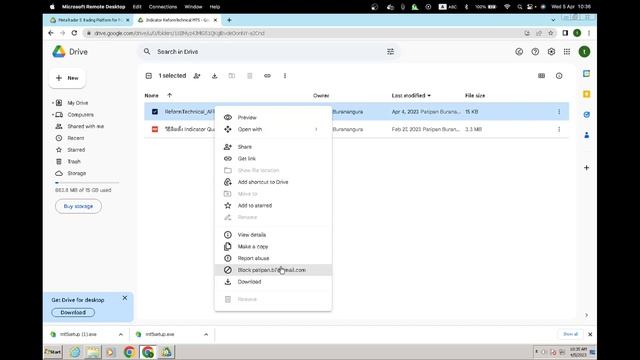This screenshot has height=360, width=640.
Task: Choose Get link from the context menu
Action: pos(273,159)
